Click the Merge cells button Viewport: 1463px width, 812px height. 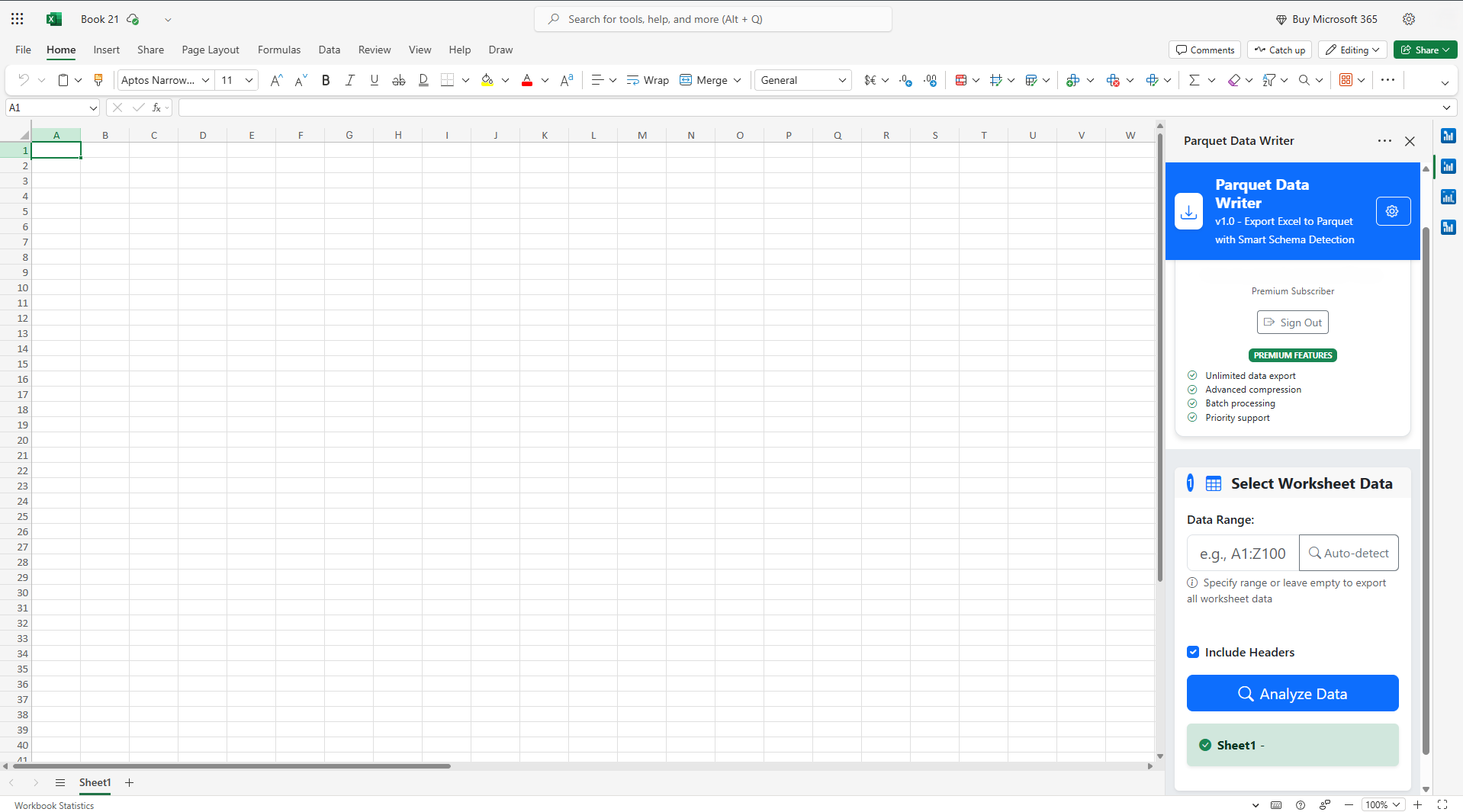pyautogui.click(x=703, y=80)
